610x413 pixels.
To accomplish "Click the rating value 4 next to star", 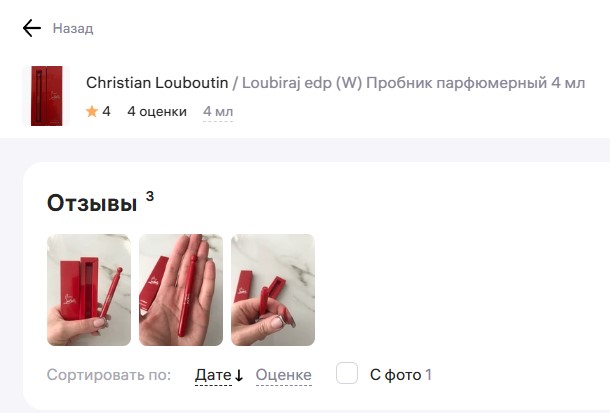I will pos(106,112).
